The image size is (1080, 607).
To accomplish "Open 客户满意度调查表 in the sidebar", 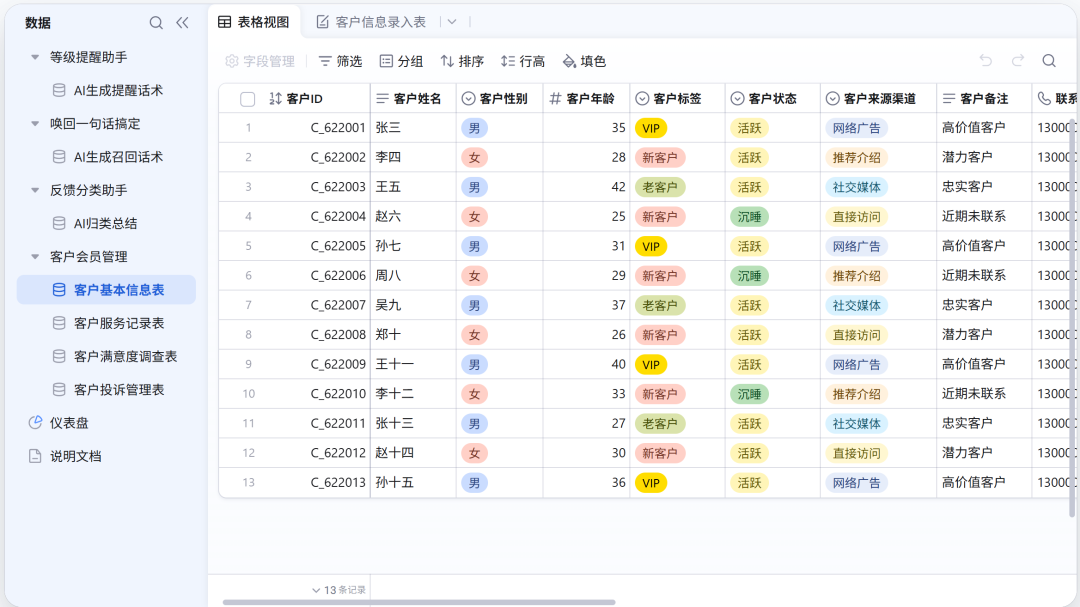I will [x=106, y=356].
